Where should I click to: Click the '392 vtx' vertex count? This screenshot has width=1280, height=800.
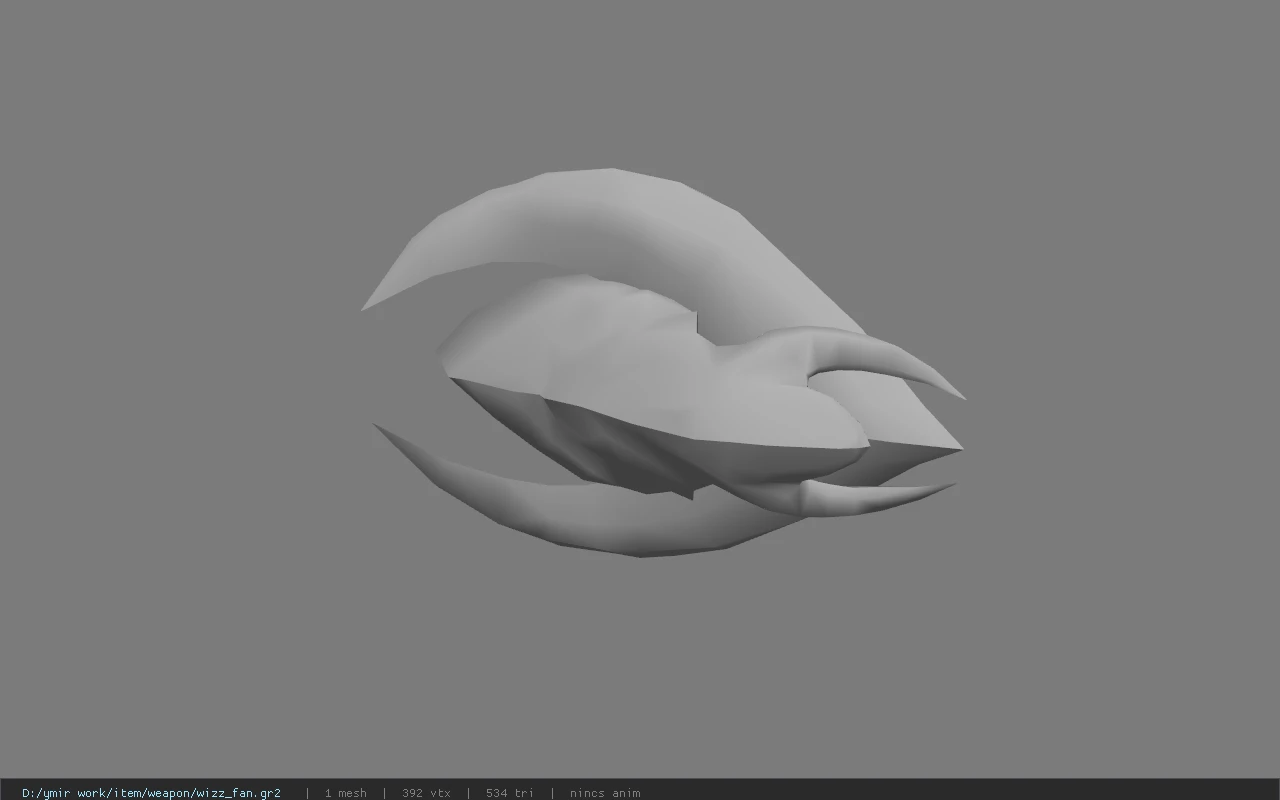(x=426, y=793)
